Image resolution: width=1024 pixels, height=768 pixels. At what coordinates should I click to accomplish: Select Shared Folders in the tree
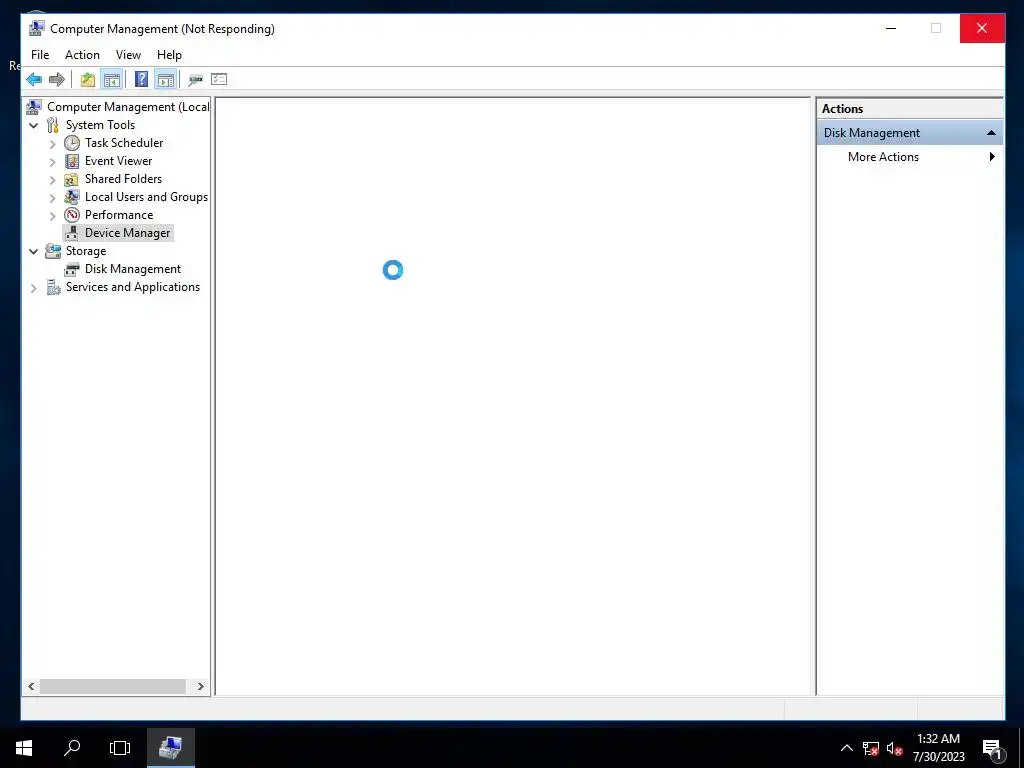click(123, 179)
